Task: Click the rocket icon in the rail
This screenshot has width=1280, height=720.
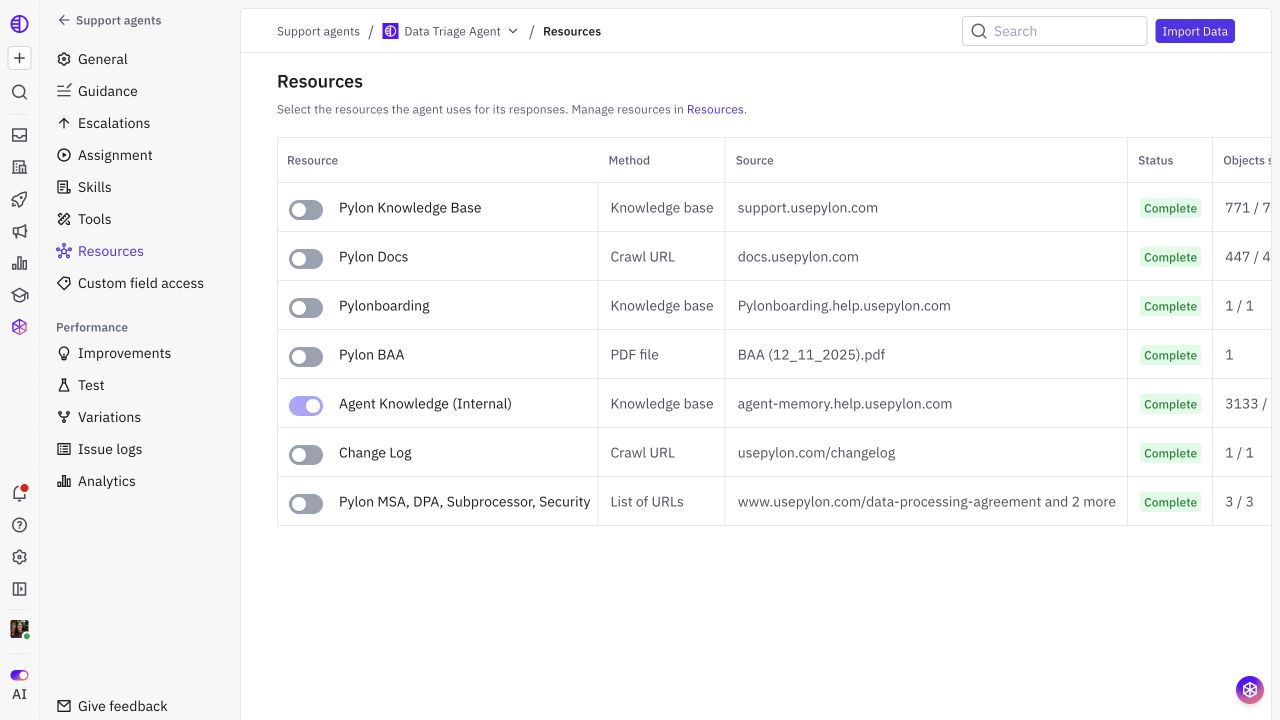Action: coord(19,199)
